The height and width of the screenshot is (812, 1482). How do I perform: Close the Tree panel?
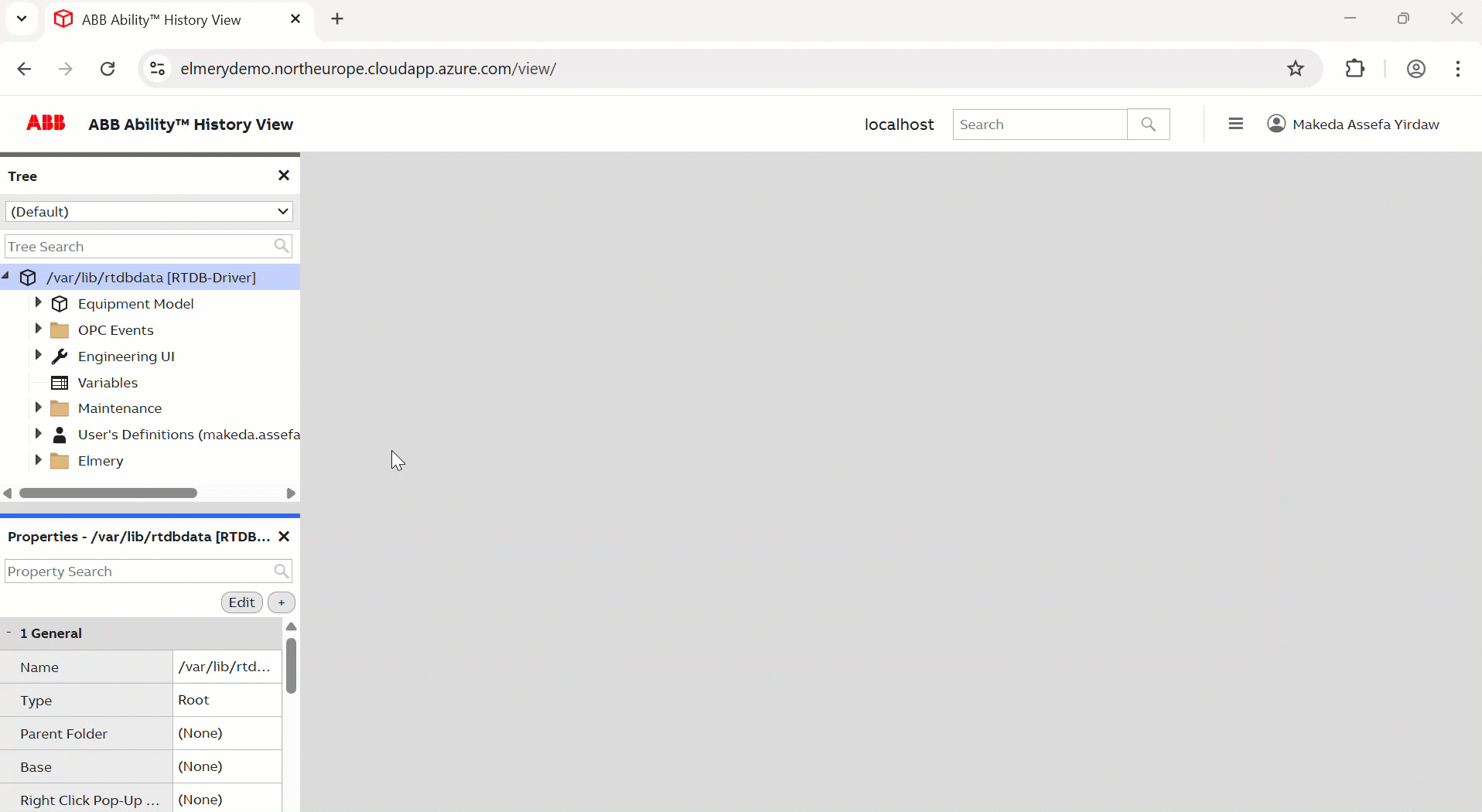tap(284, 176)
